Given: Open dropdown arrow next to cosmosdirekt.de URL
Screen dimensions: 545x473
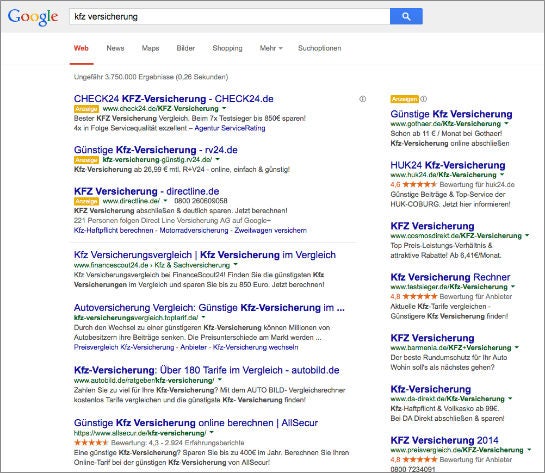Looking at the screenshot, I should point(527,236).
